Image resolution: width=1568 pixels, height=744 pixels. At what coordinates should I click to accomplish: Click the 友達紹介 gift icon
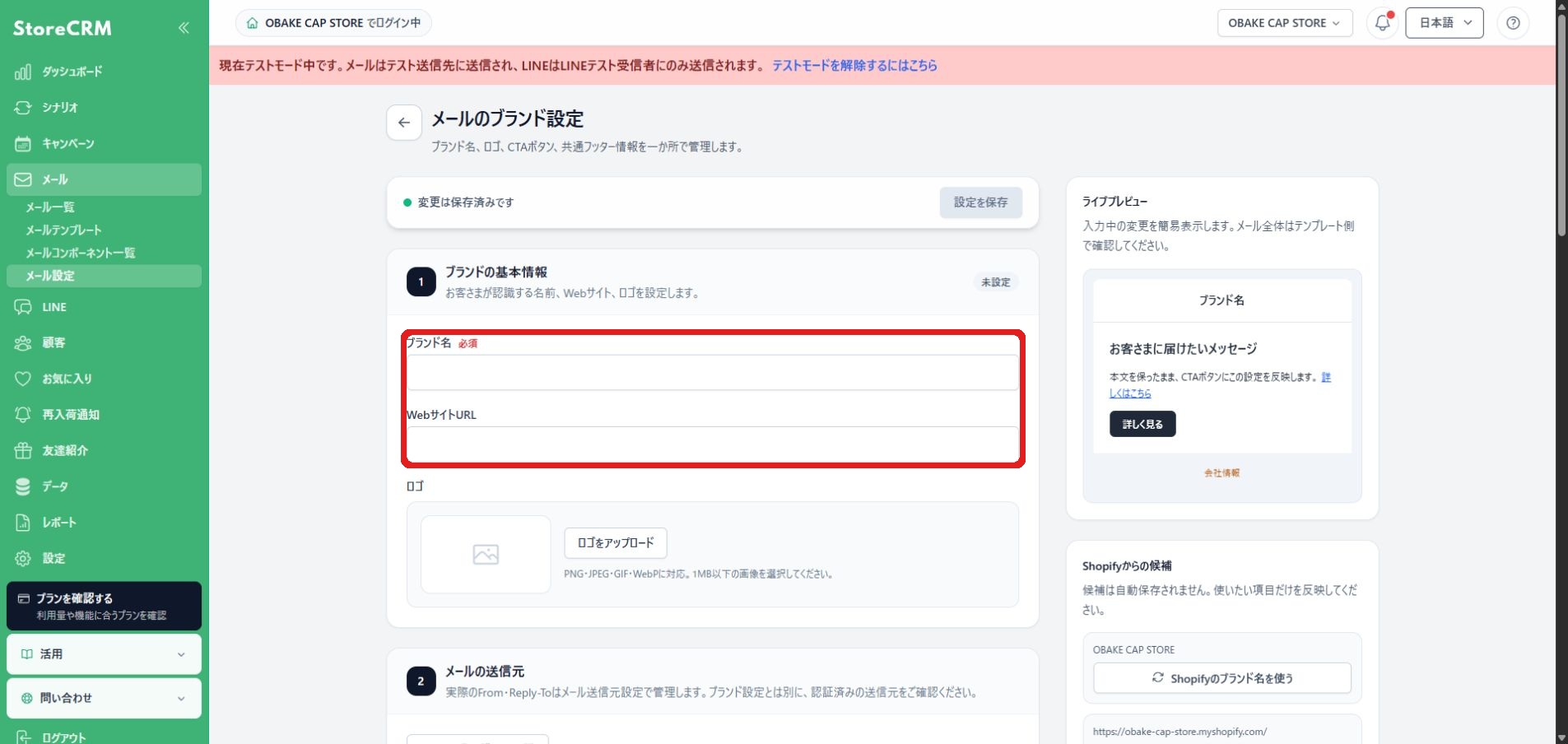[23, 450]
